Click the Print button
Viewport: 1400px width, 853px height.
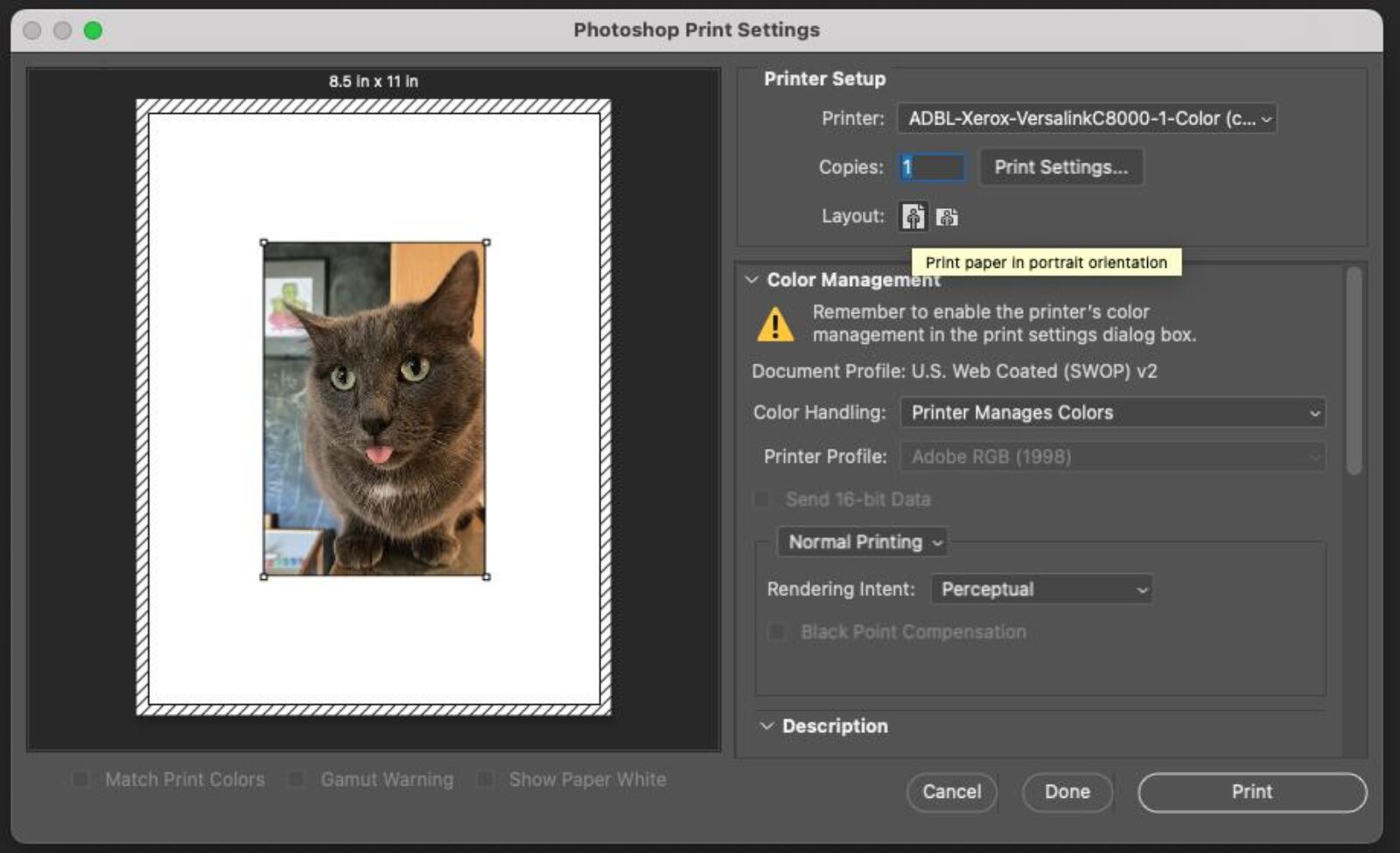tap(1252, 792)
